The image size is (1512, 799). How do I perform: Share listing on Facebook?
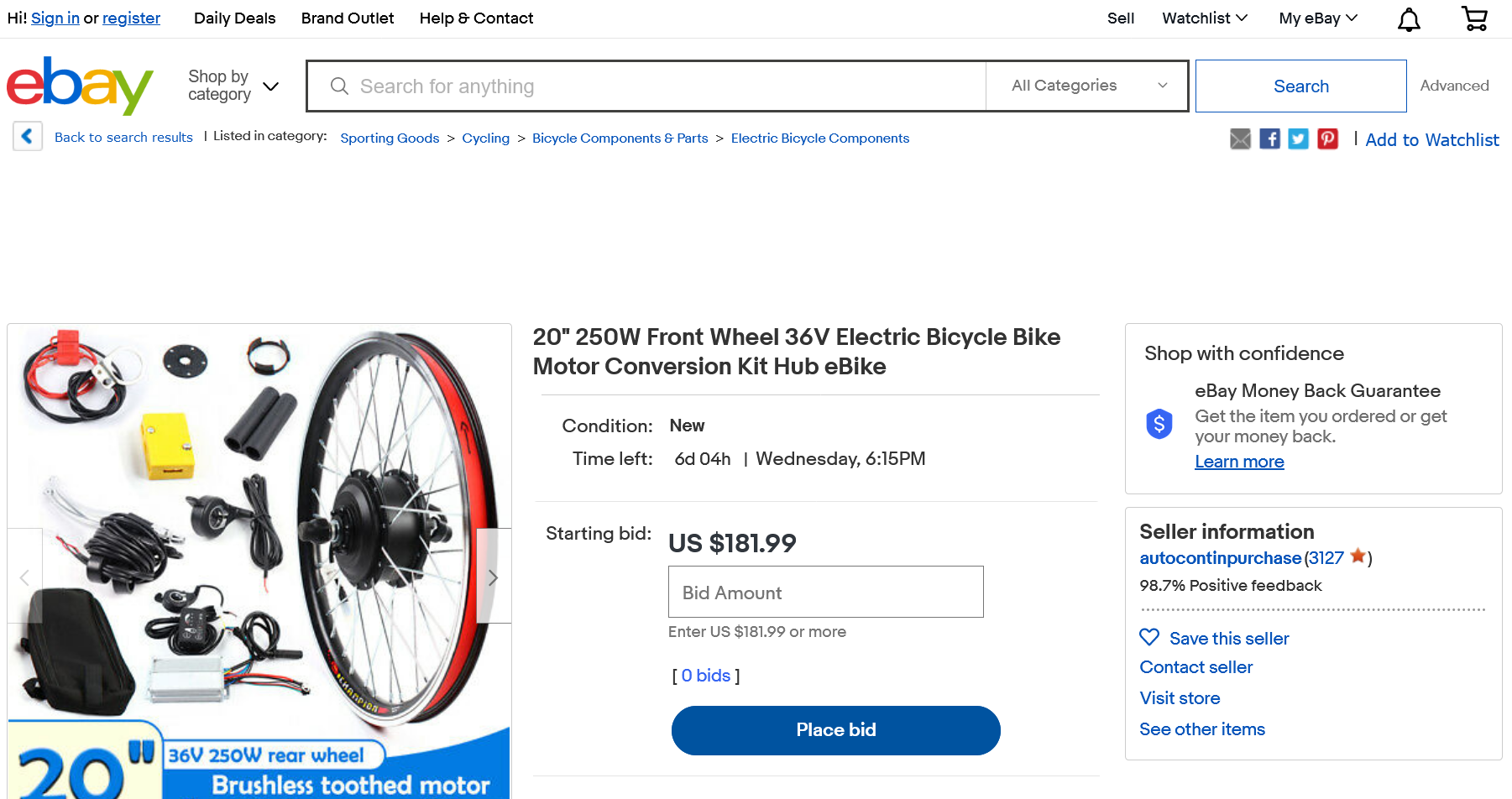tap(1269, 139)
